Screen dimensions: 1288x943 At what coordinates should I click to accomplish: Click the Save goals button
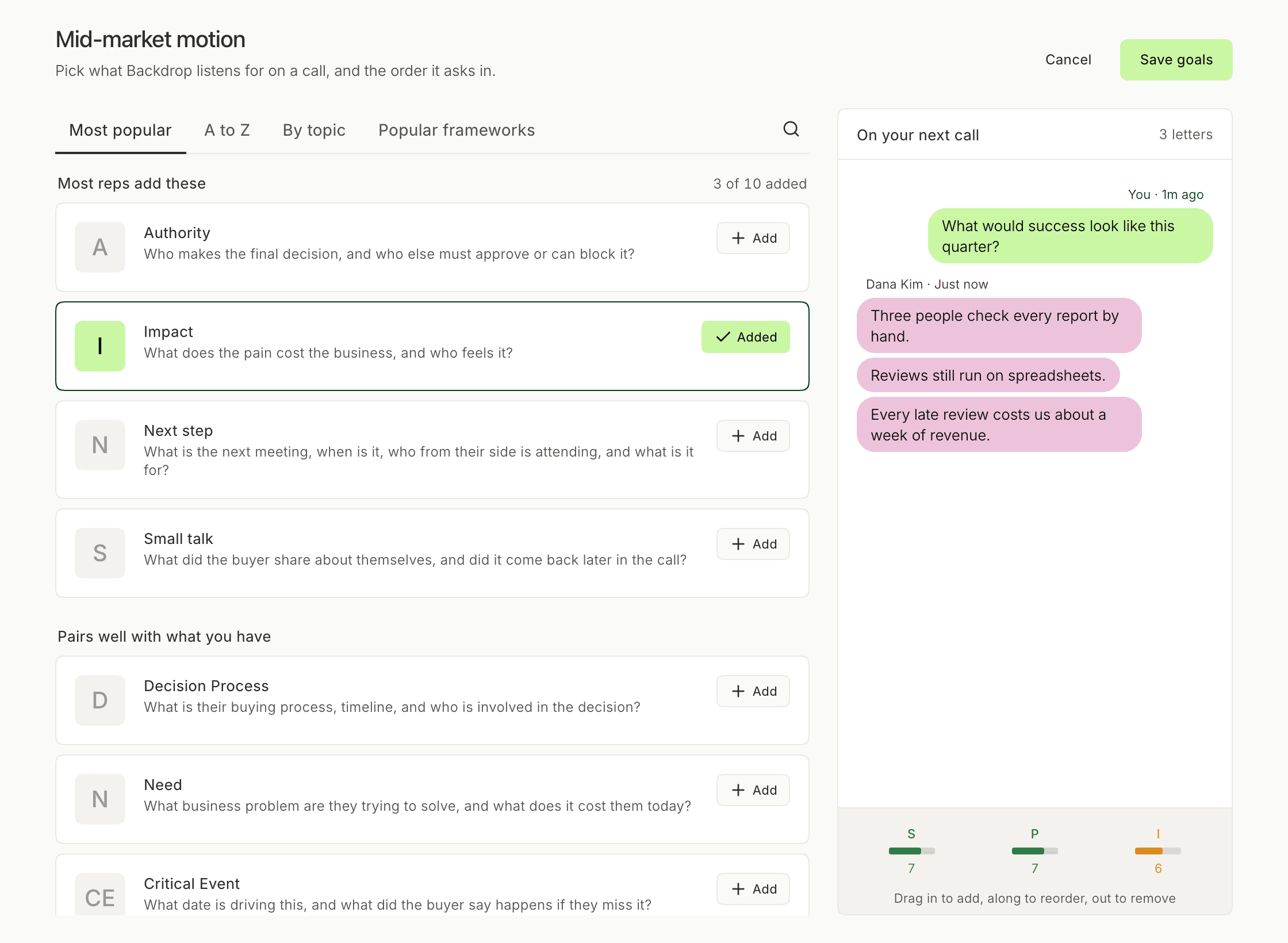tap(1176, 60)
